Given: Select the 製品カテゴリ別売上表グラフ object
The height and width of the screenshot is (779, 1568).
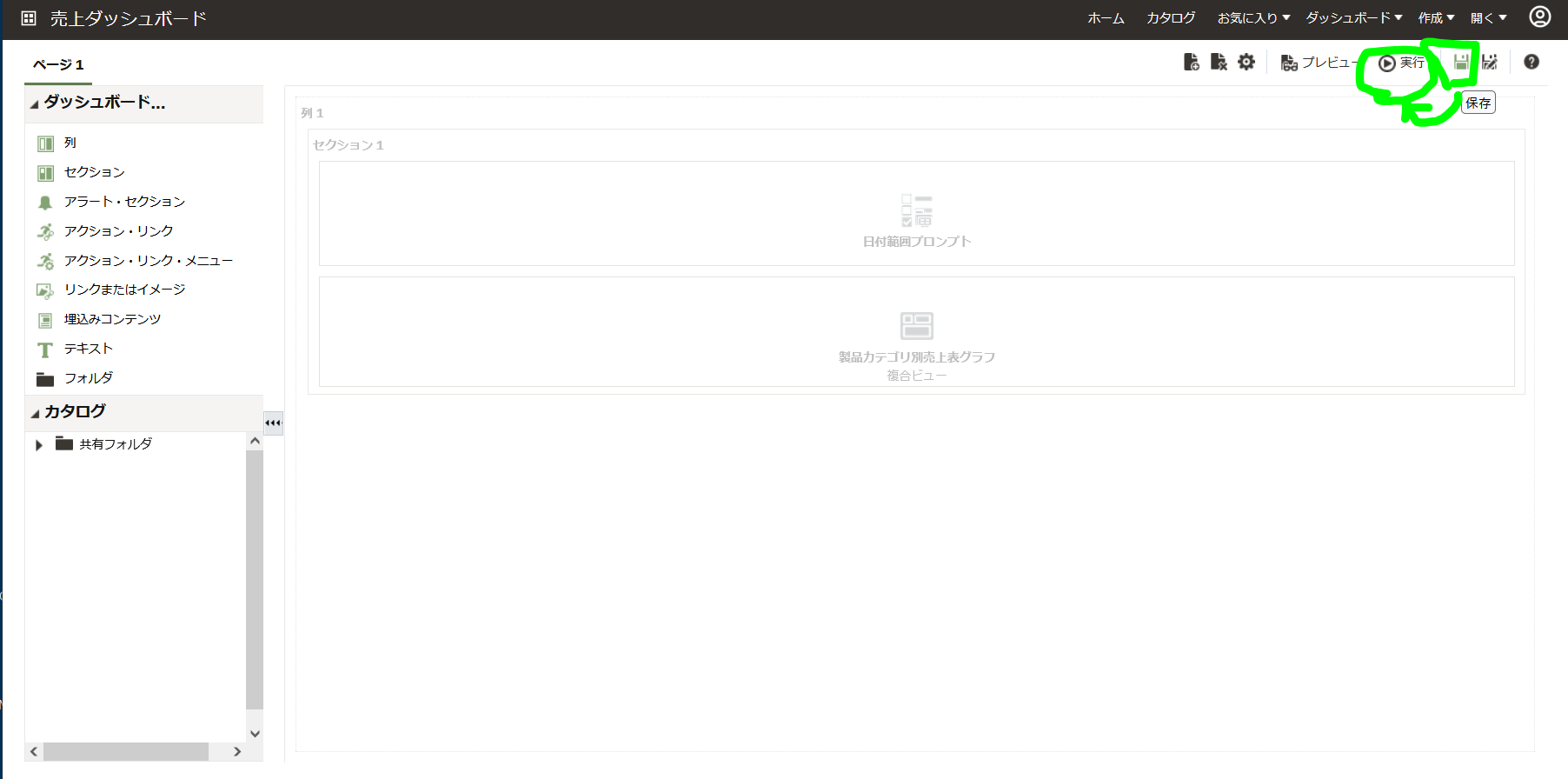Looking at the screenshot, I should point(916,332).
